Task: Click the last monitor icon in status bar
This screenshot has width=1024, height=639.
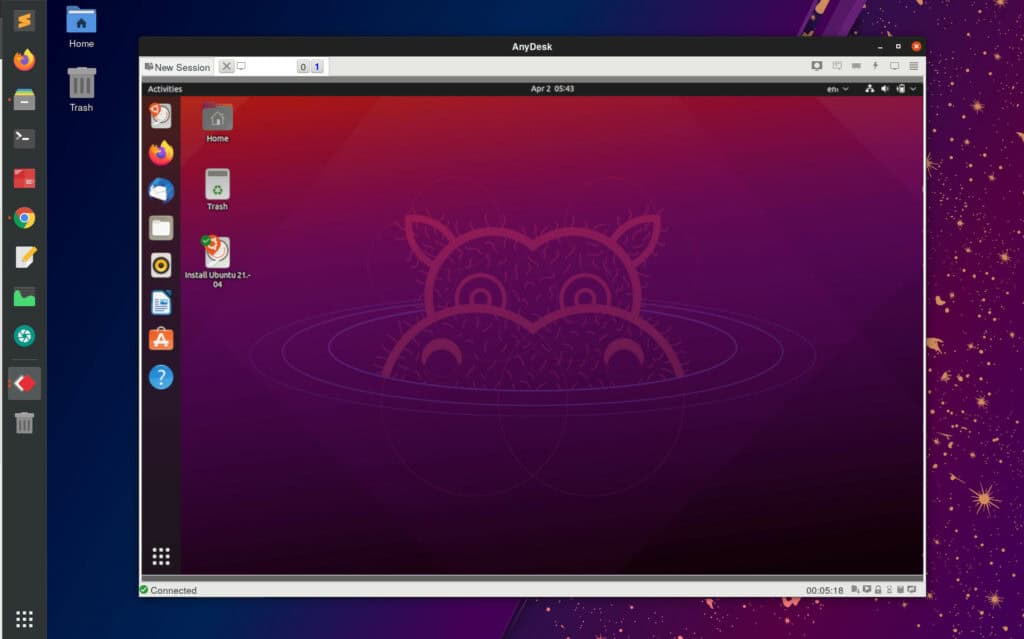Action: 912,589
